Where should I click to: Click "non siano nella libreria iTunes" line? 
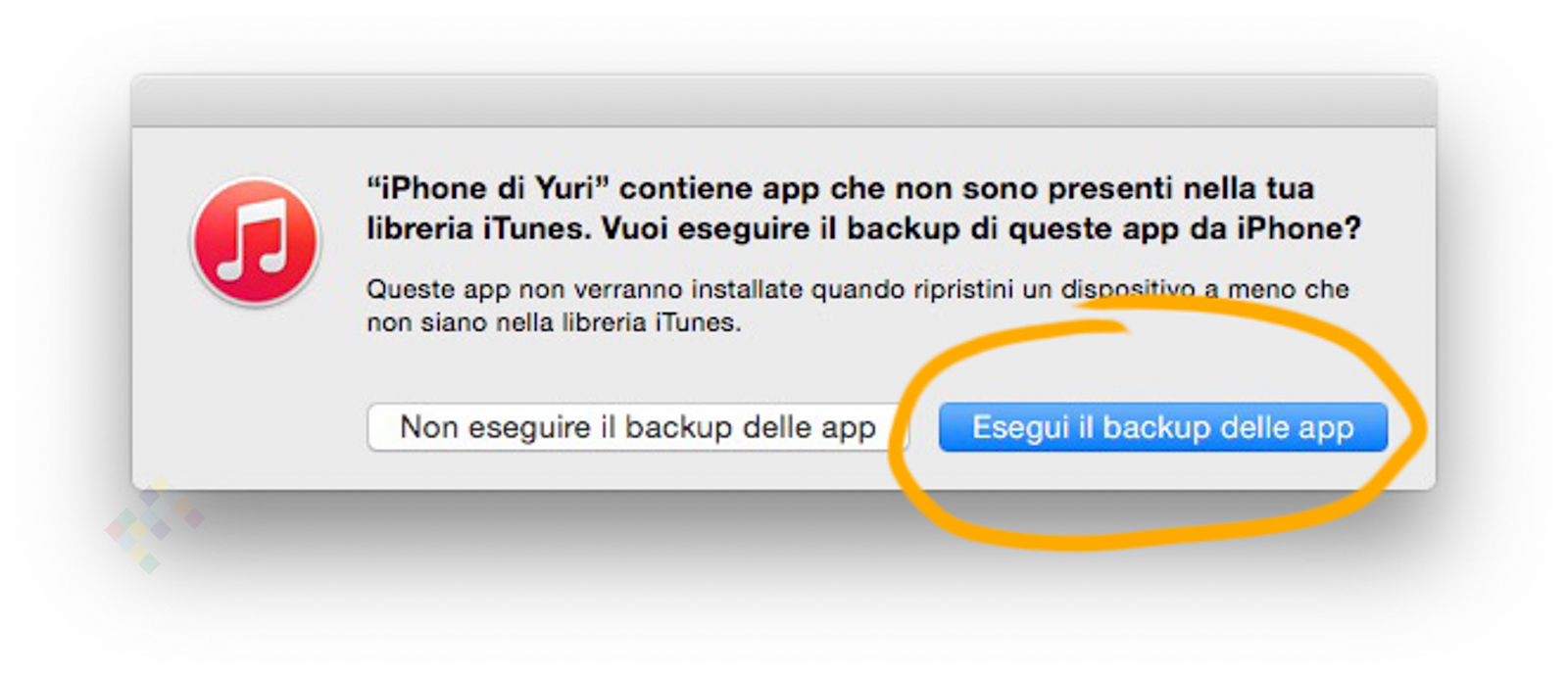(x=554, y=322)
